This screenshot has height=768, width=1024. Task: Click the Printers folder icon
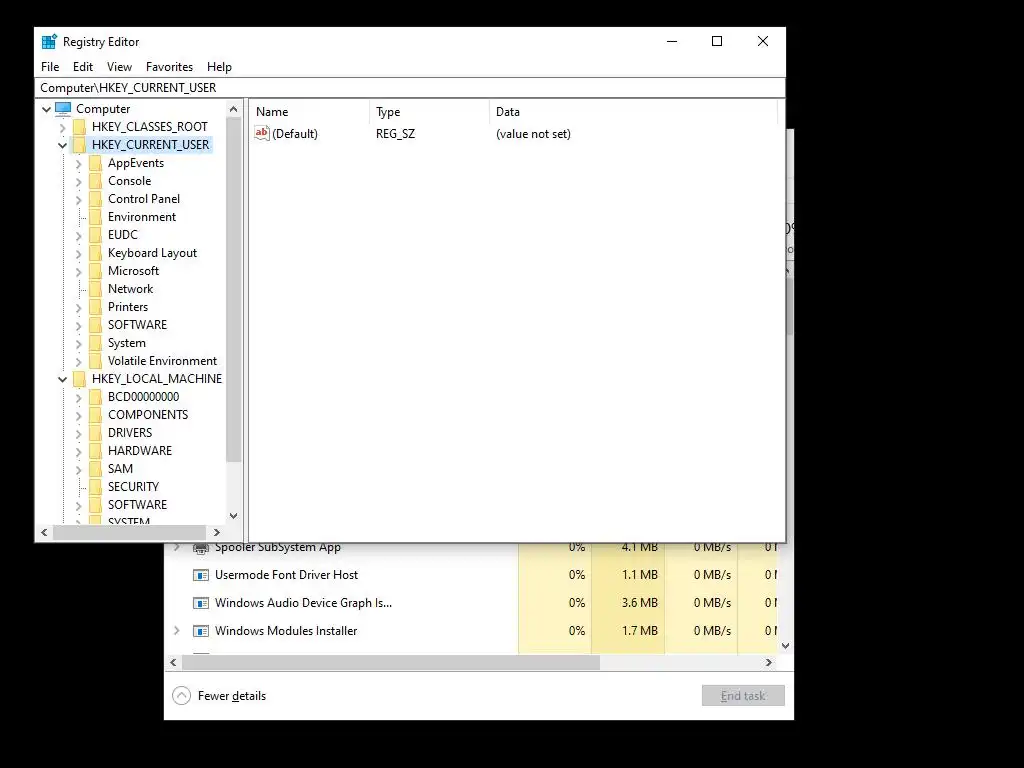click(x=95, y=307)
